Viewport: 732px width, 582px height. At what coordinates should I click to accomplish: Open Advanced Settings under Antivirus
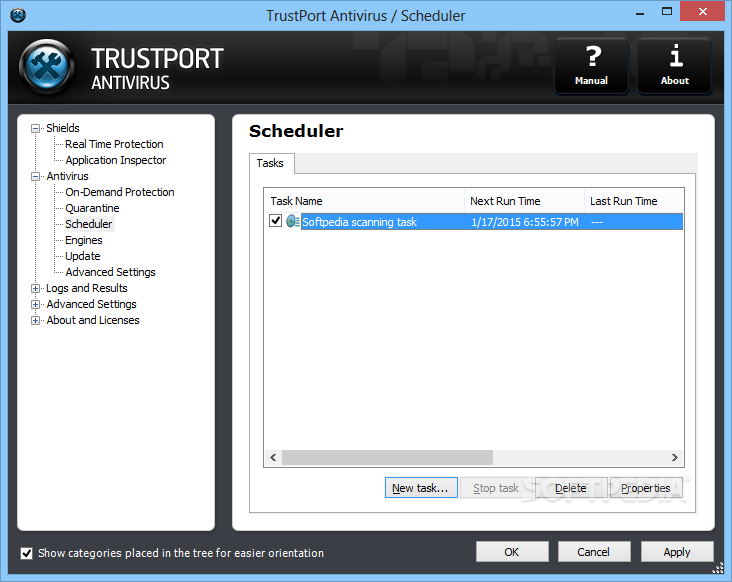pyautogui.click(x=111, y=272)
